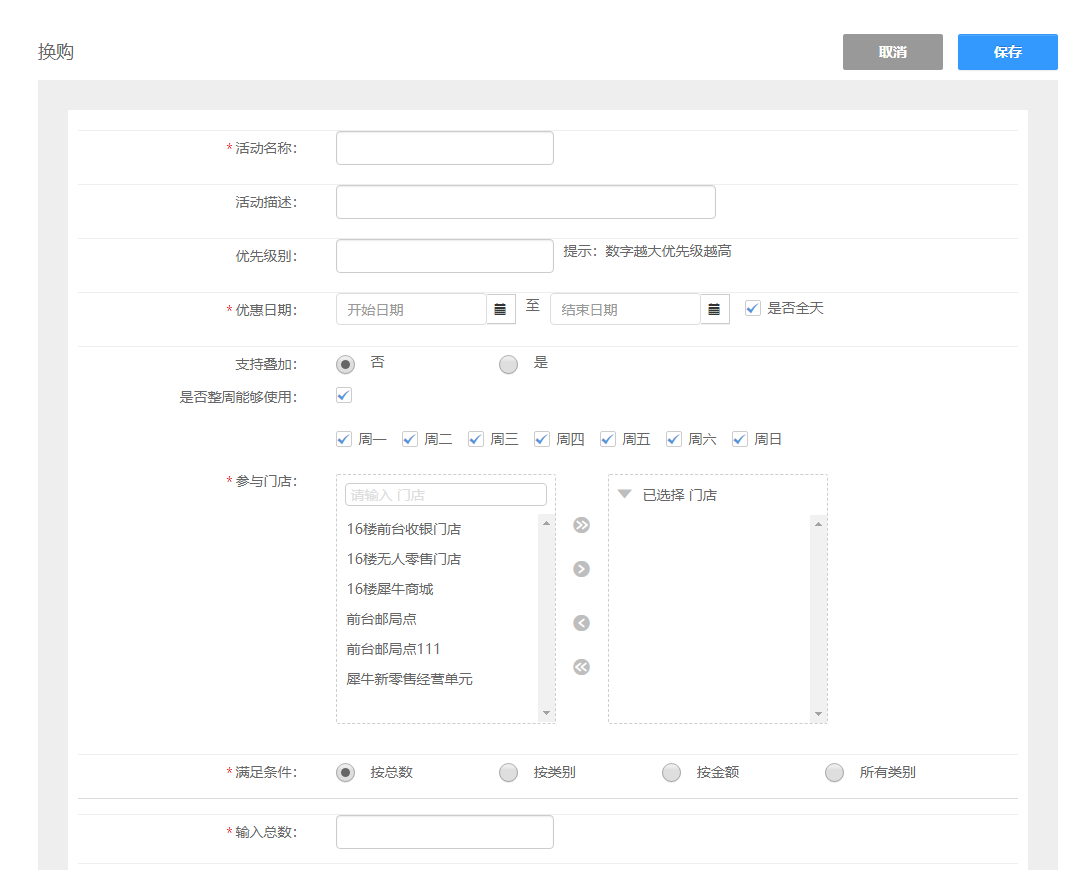Viewport: 1075px width, 870px height.
Task: Click the 取消 button
Action: coord(893,52)
